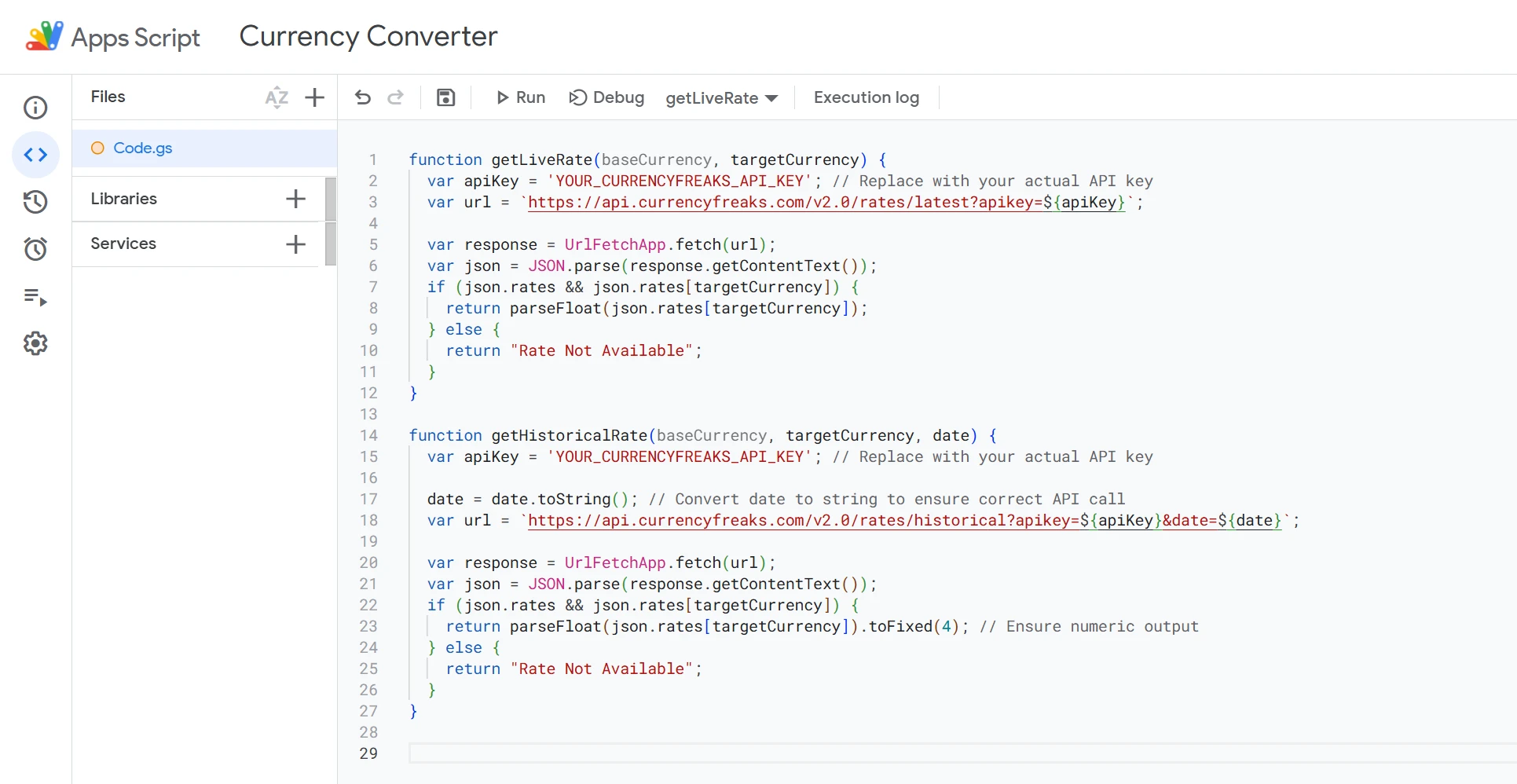Open Project Settings gear icon
This screenshot has width=1517, height=784.
(35, 343)
